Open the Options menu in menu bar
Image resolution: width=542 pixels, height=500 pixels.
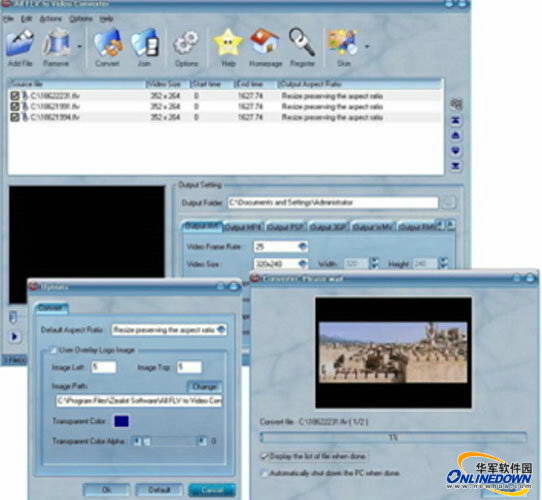(x=81, y=19)
